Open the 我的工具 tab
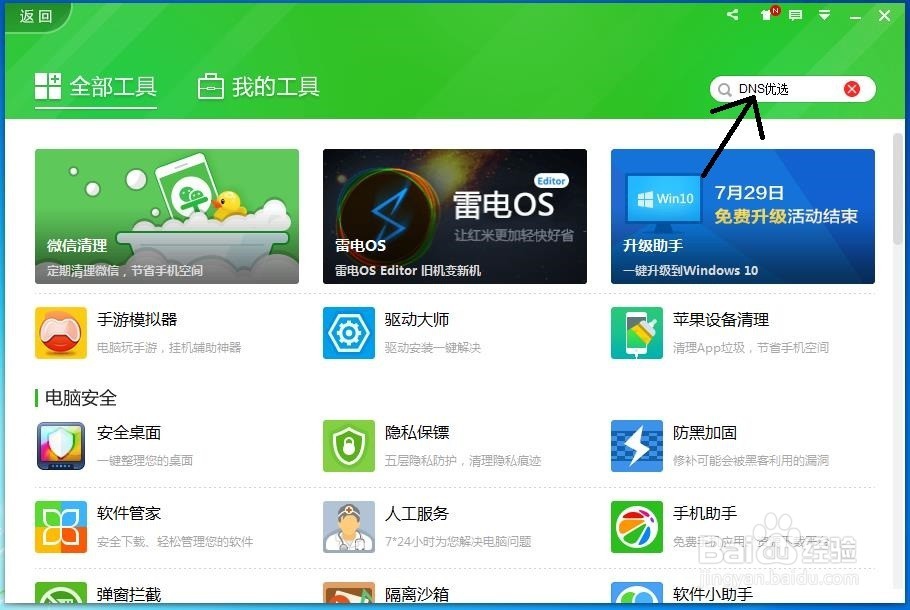Viewport: 910px width, 610px height. point(258,87)
